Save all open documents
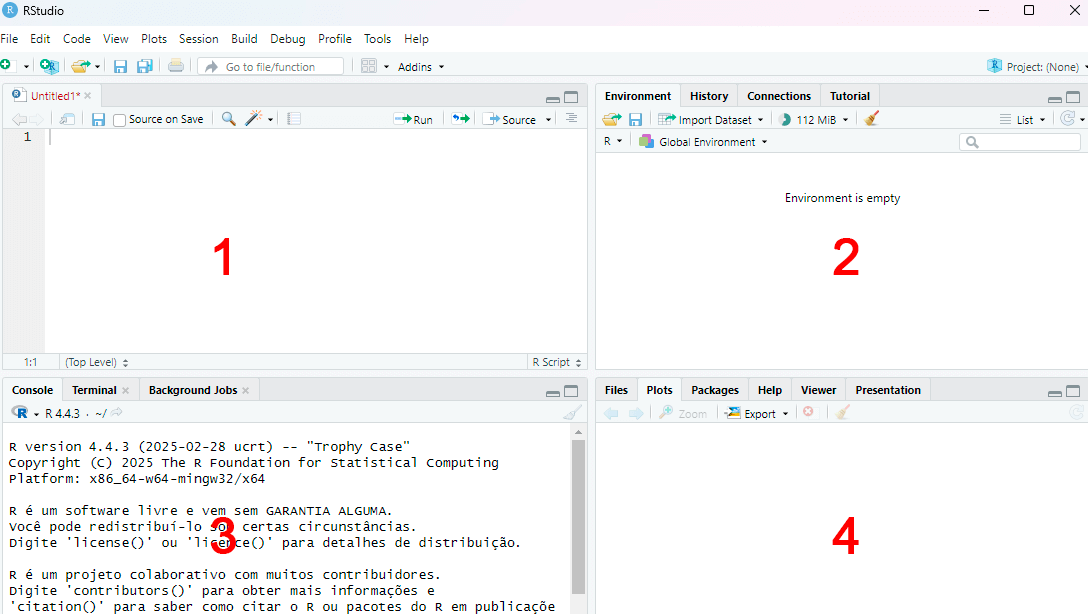This screenshot has height=614, width=1088. pos(144,67)
